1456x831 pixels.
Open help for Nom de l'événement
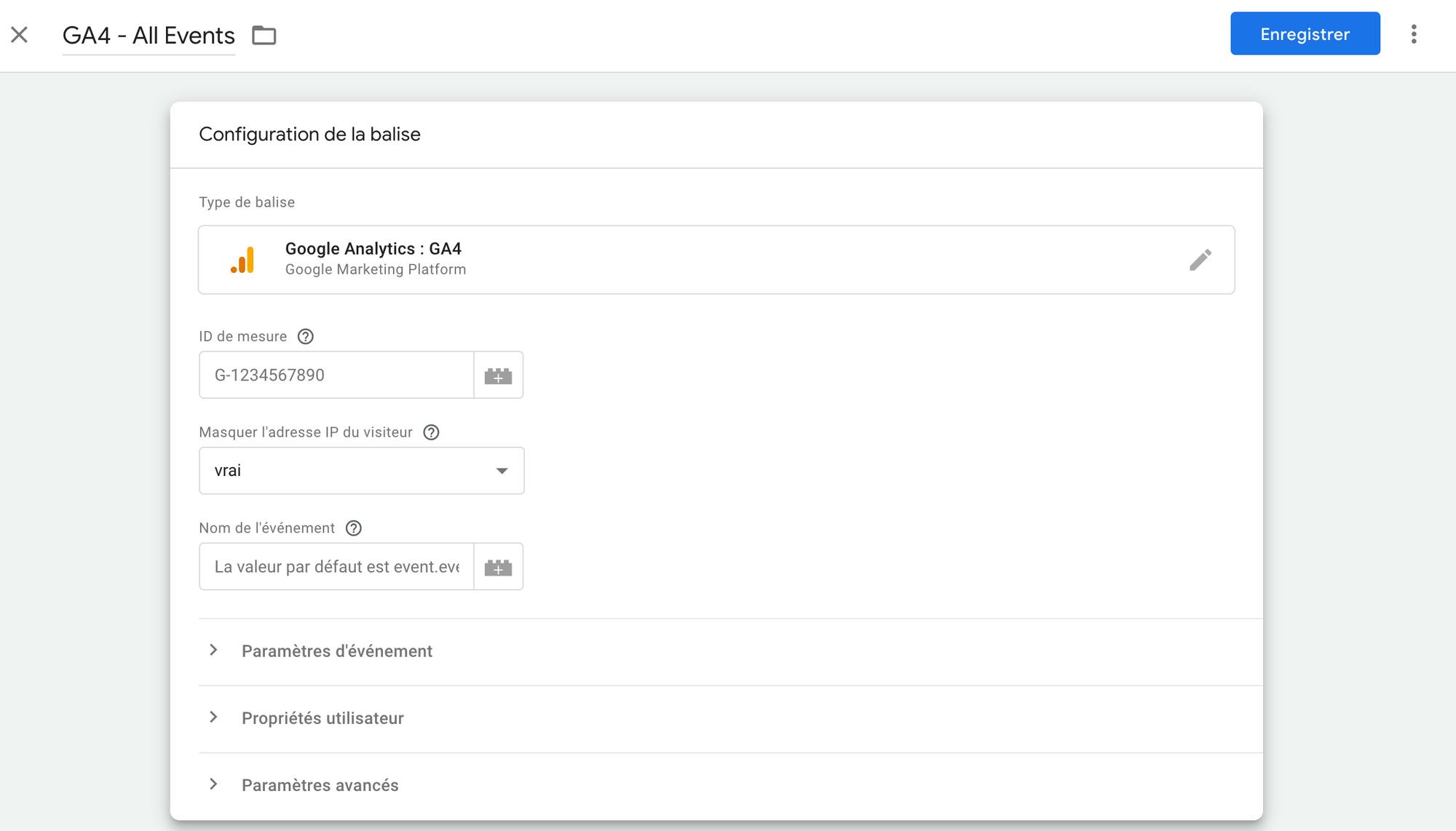click(354, 528)
